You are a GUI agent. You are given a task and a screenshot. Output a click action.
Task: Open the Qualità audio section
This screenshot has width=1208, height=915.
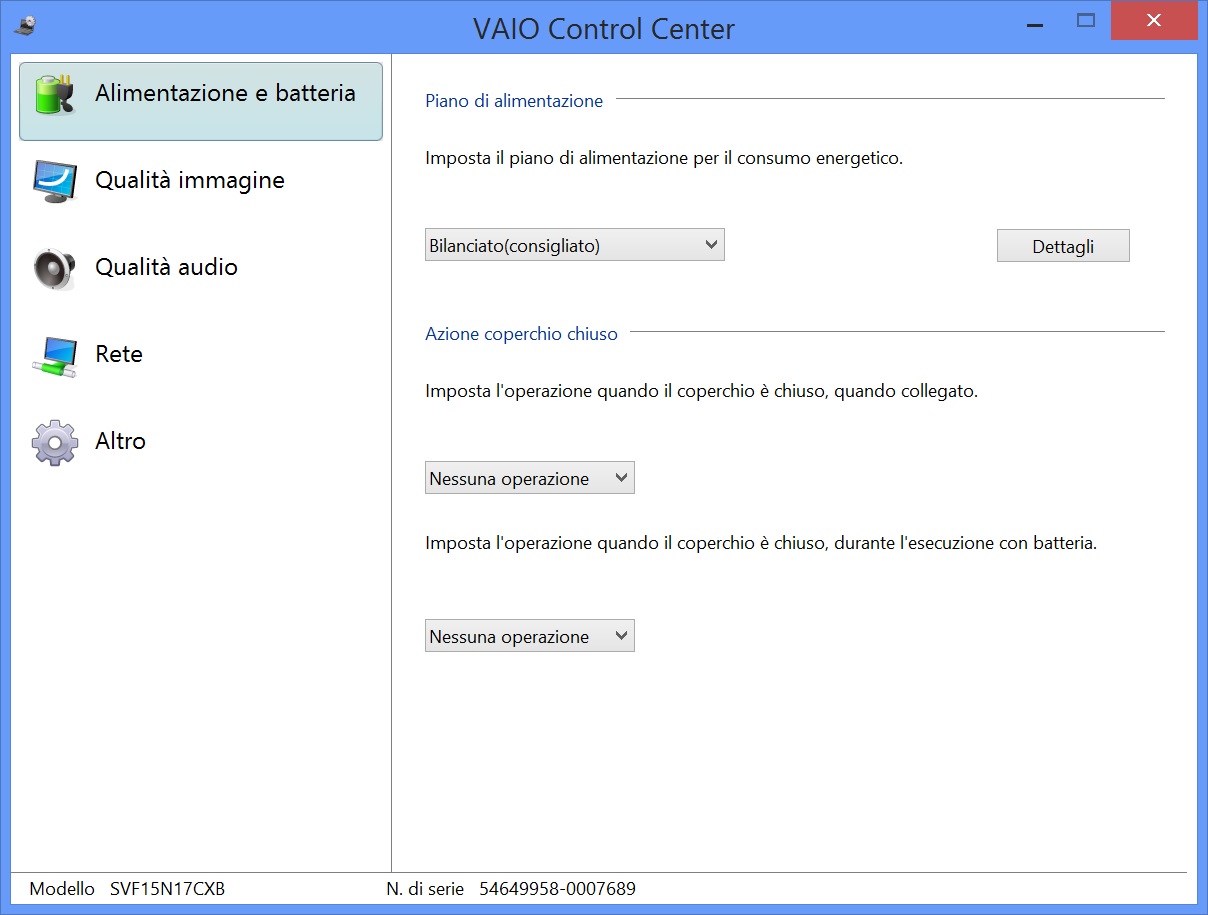166,267
